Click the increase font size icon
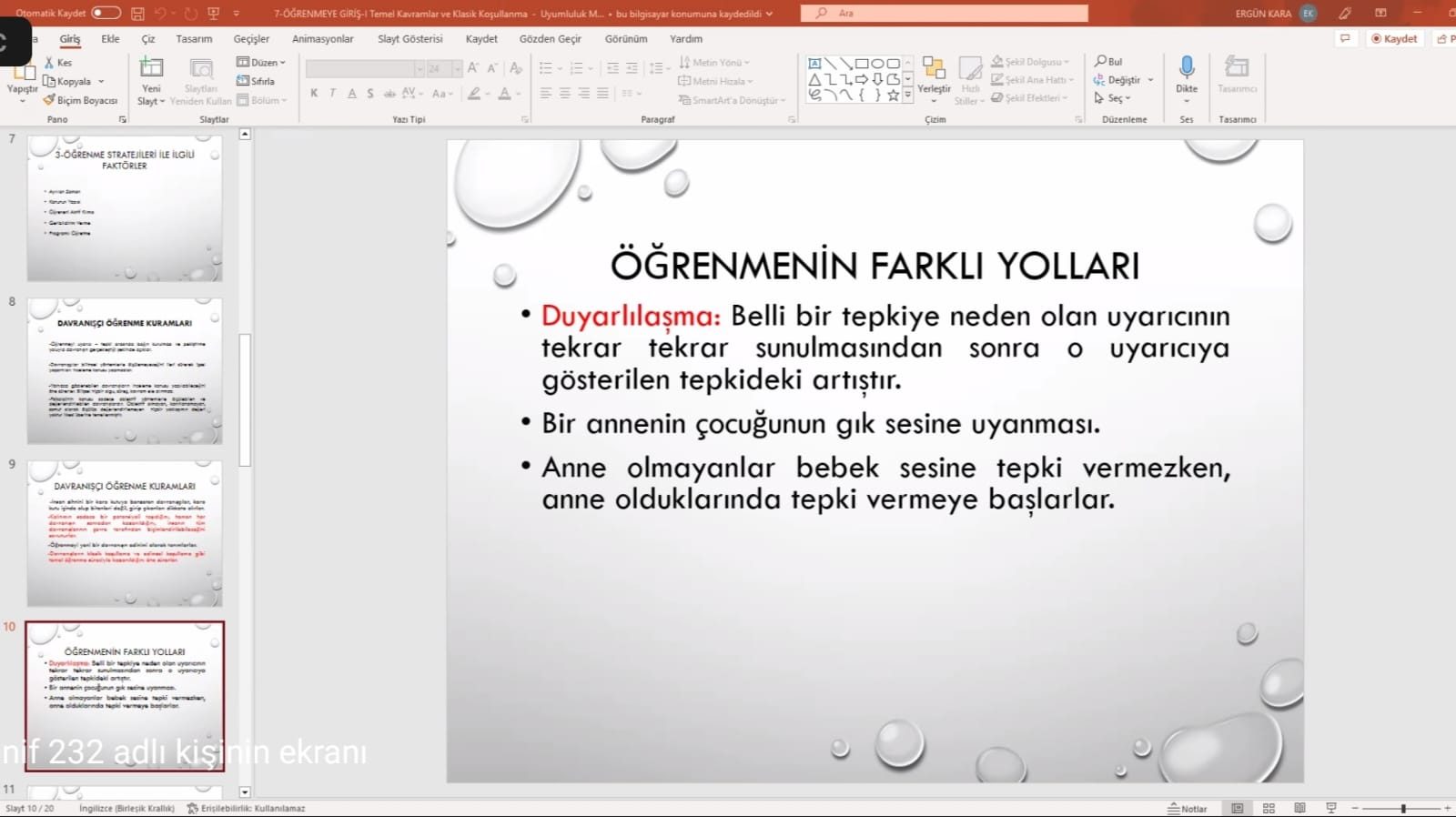The image size is (1456, 817). pos(473,68)
